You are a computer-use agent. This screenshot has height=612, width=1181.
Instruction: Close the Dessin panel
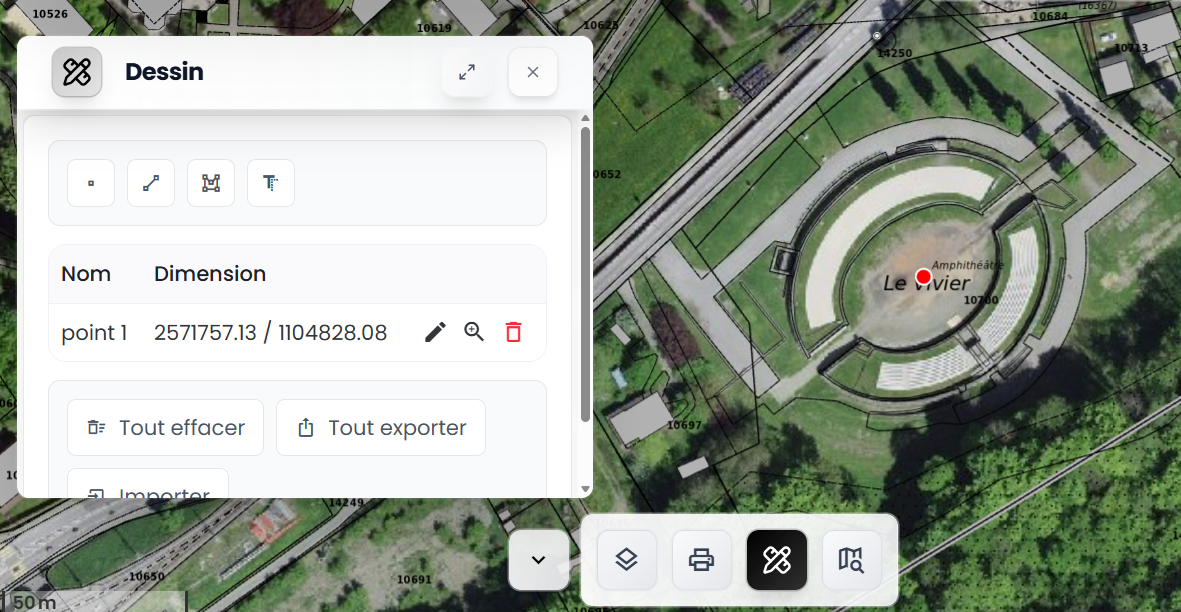[x=533, y=72]
